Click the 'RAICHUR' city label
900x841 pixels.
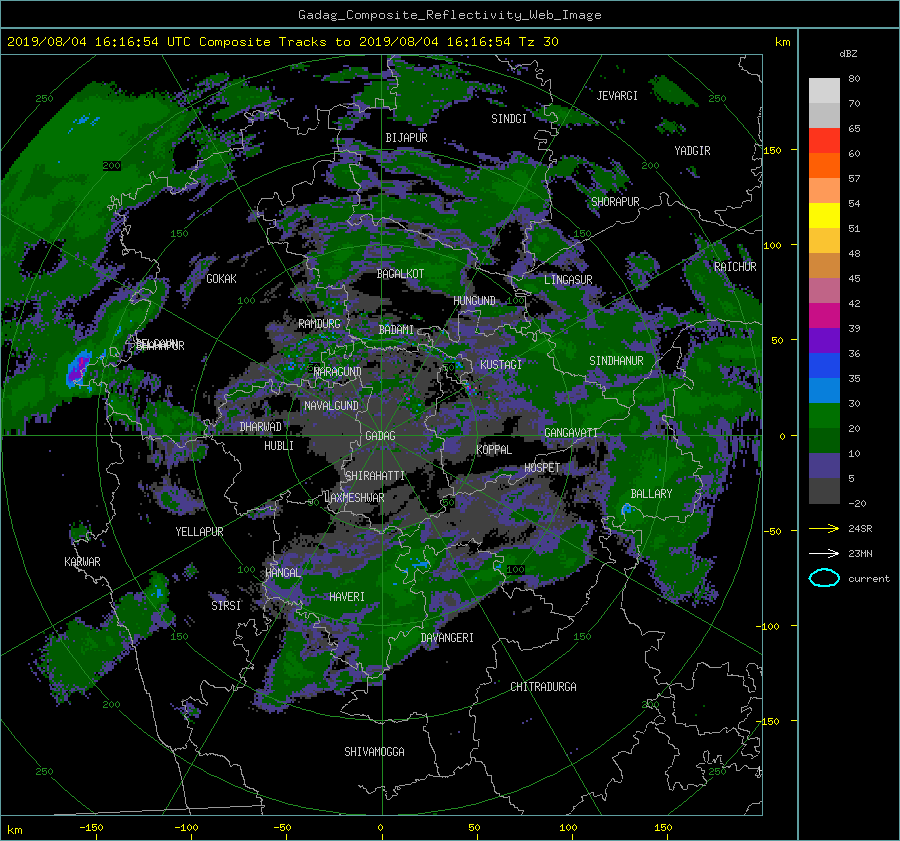(735, 267)
